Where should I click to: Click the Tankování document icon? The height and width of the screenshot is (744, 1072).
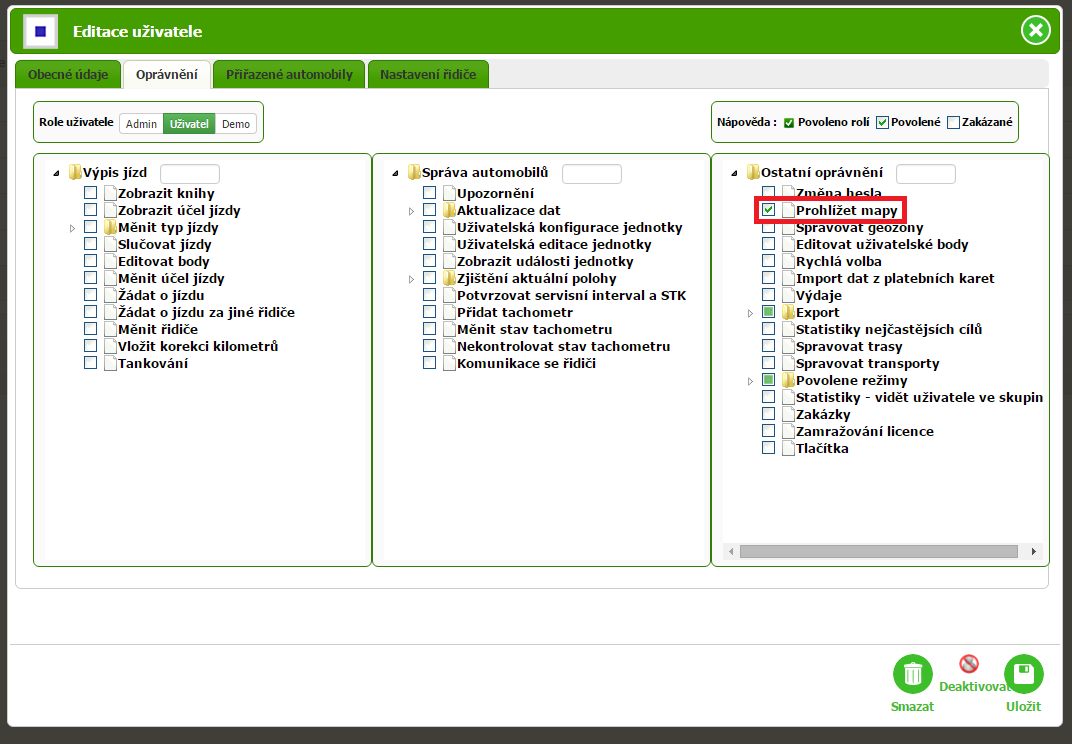110,364
